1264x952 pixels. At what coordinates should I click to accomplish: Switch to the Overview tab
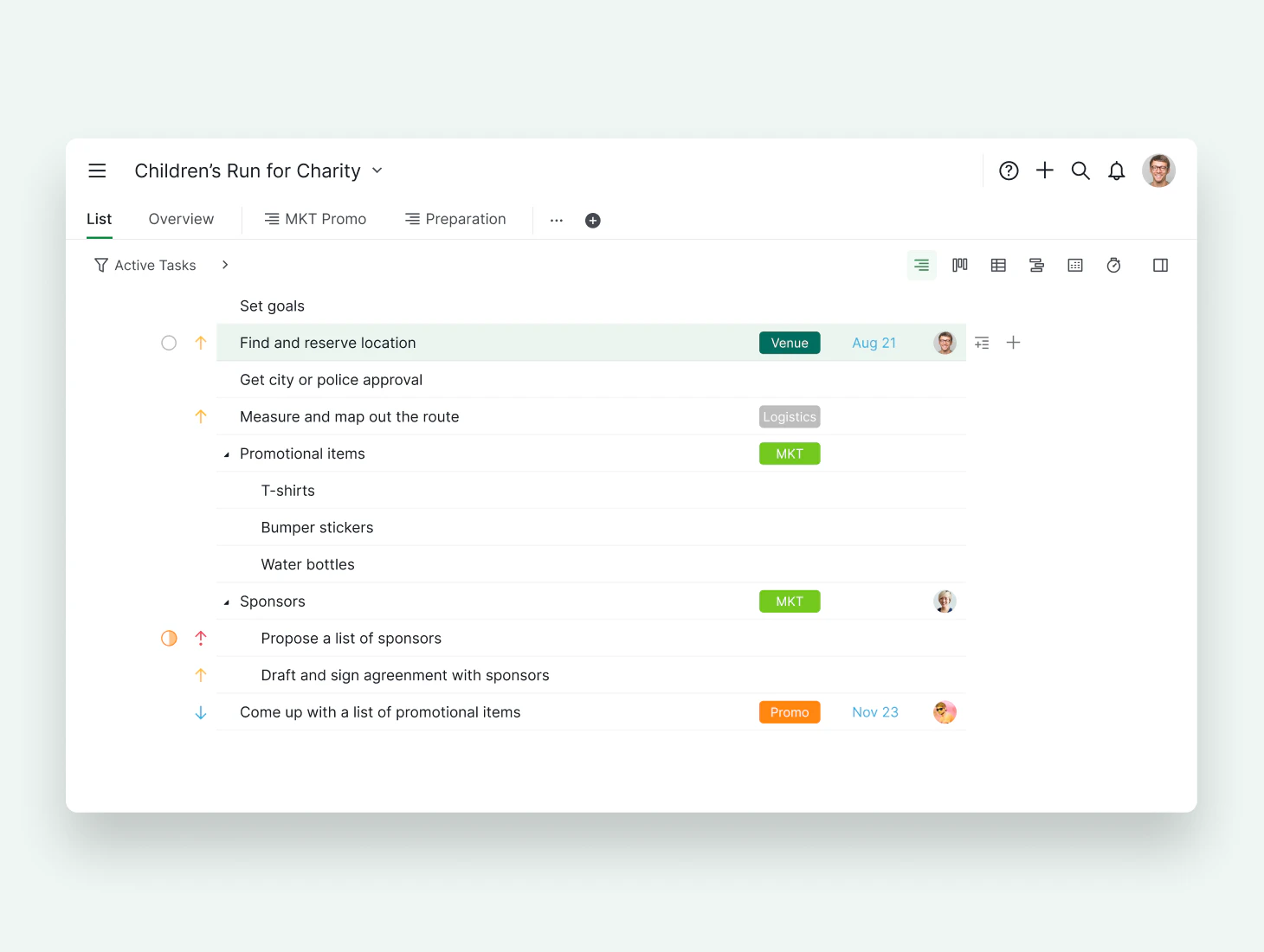click(181, 219)
